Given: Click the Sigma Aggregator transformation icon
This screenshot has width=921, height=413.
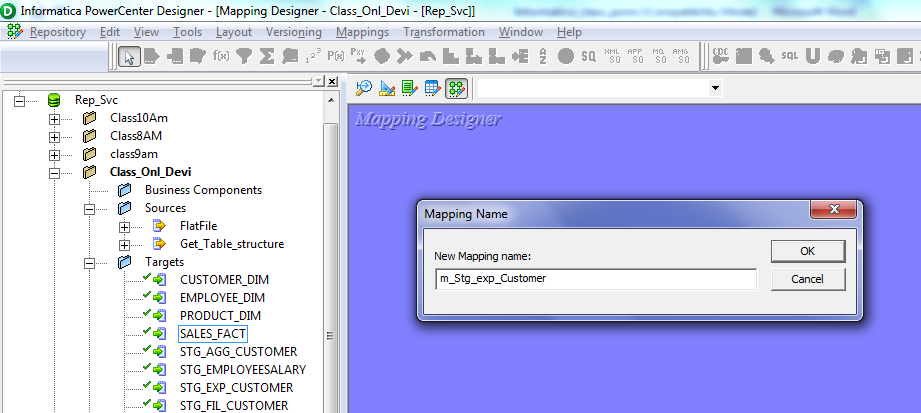Looking at the screenshot, I should 267,56.
